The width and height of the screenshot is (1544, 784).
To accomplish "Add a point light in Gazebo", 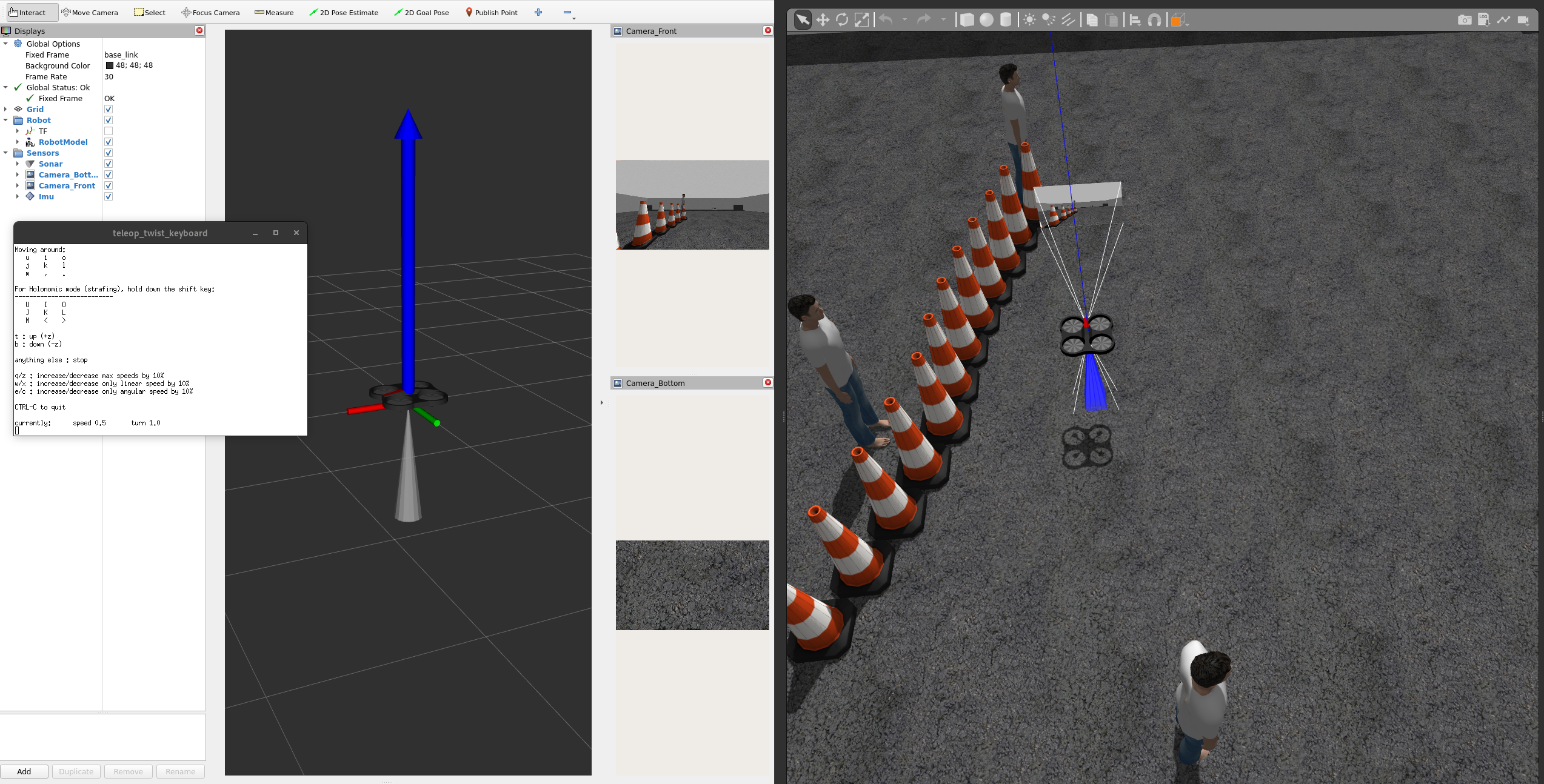I will [x=1029, y=20].
